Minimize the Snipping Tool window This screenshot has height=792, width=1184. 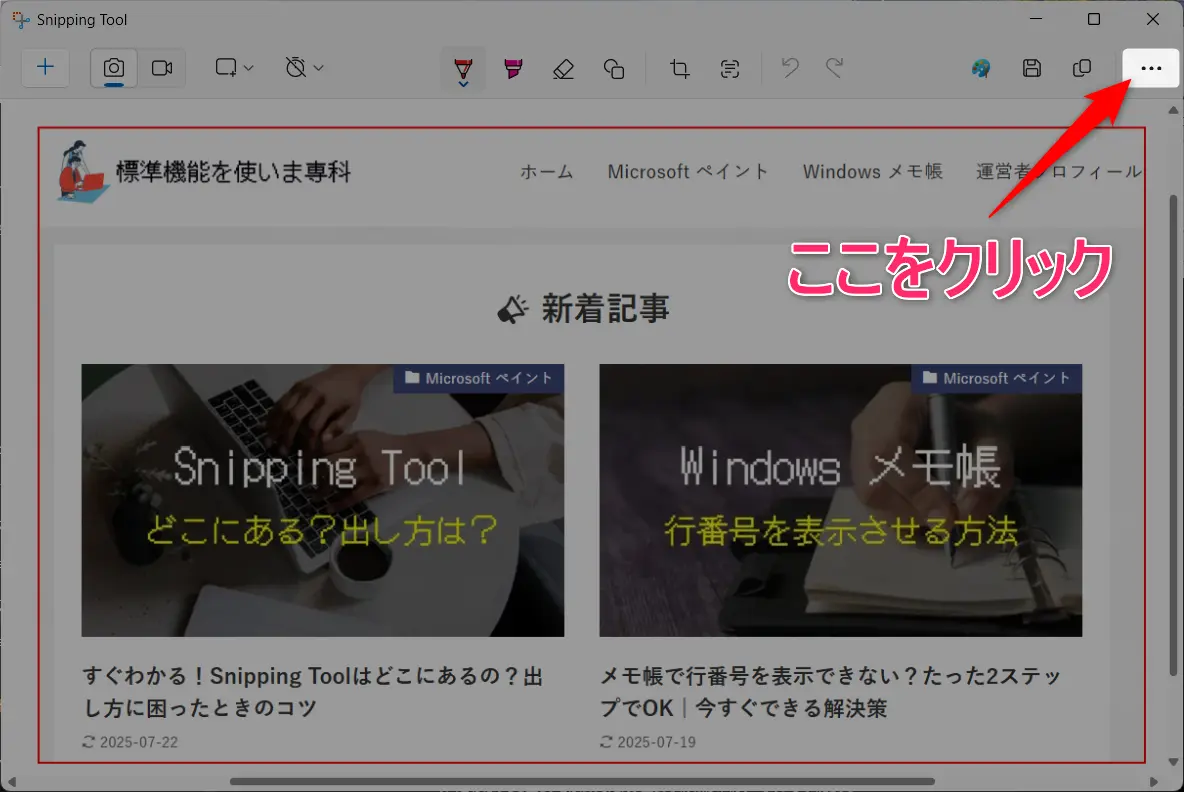[x=1036, y=19]
